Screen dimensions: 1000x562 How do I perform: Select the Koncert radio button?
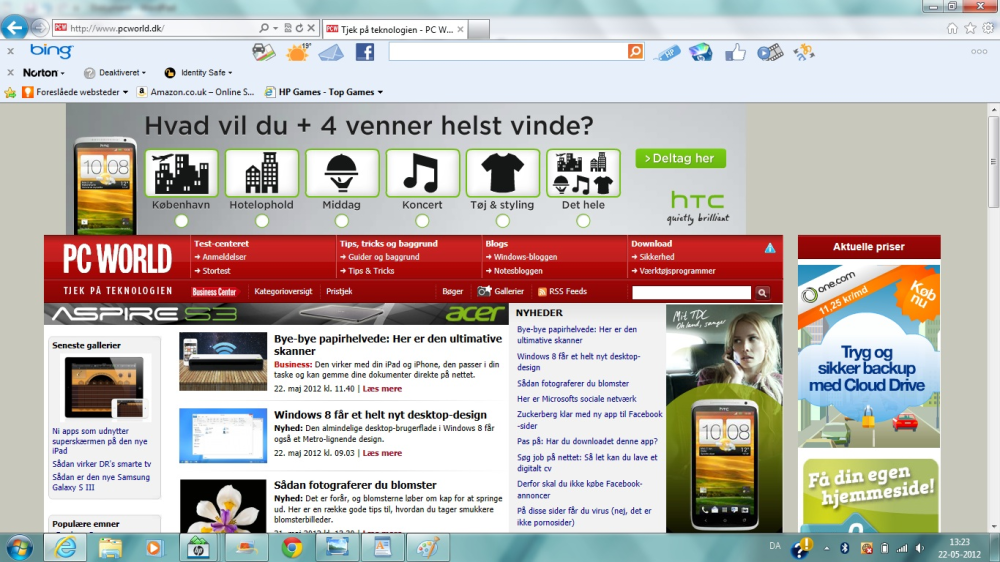[422, 221]
